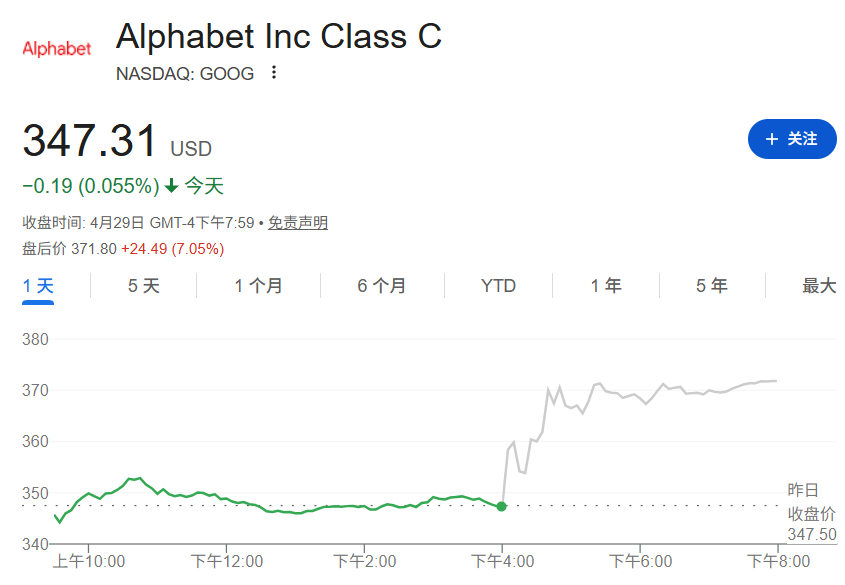Image resolution: width=845 pixels, height=585 pixels.
Task: Open the three-dot more options menu
Action: tap(274, 73)
